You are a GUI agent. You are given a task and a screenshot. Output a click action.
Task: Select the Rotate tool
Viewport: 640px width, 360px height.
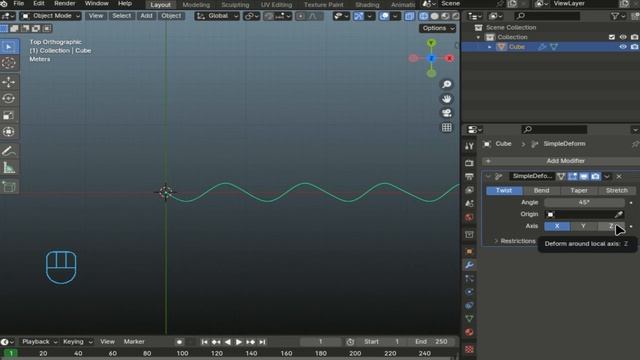[x=9, y=98]
